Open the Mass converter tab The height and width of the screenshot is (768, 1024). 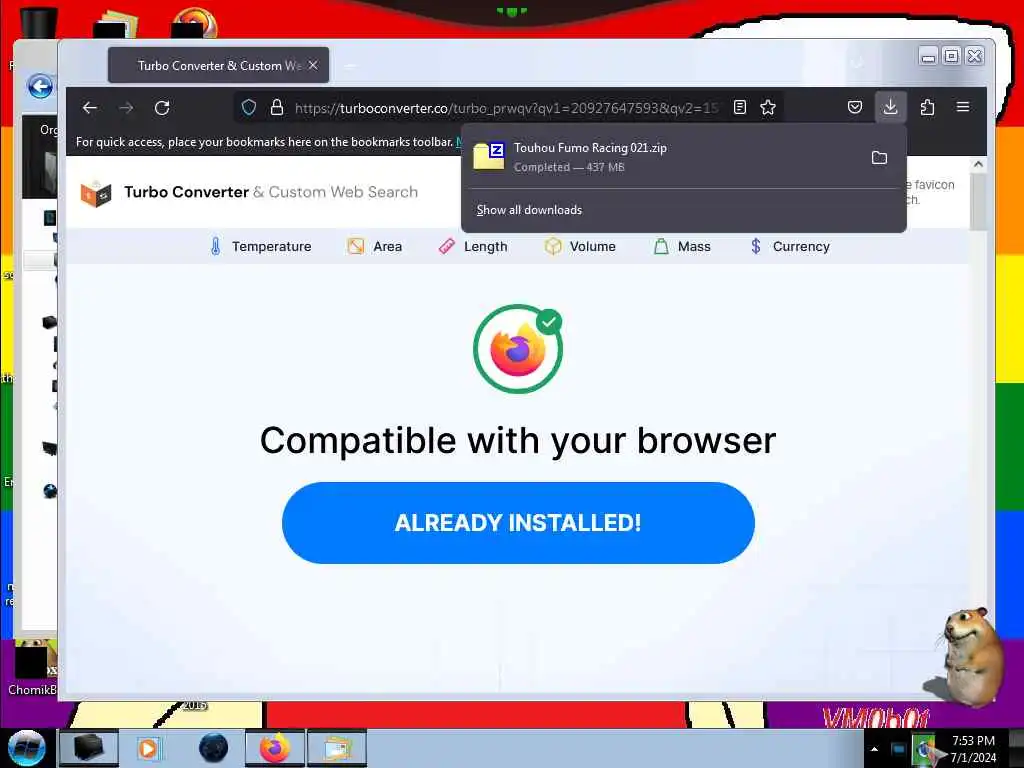coord(682,246)
